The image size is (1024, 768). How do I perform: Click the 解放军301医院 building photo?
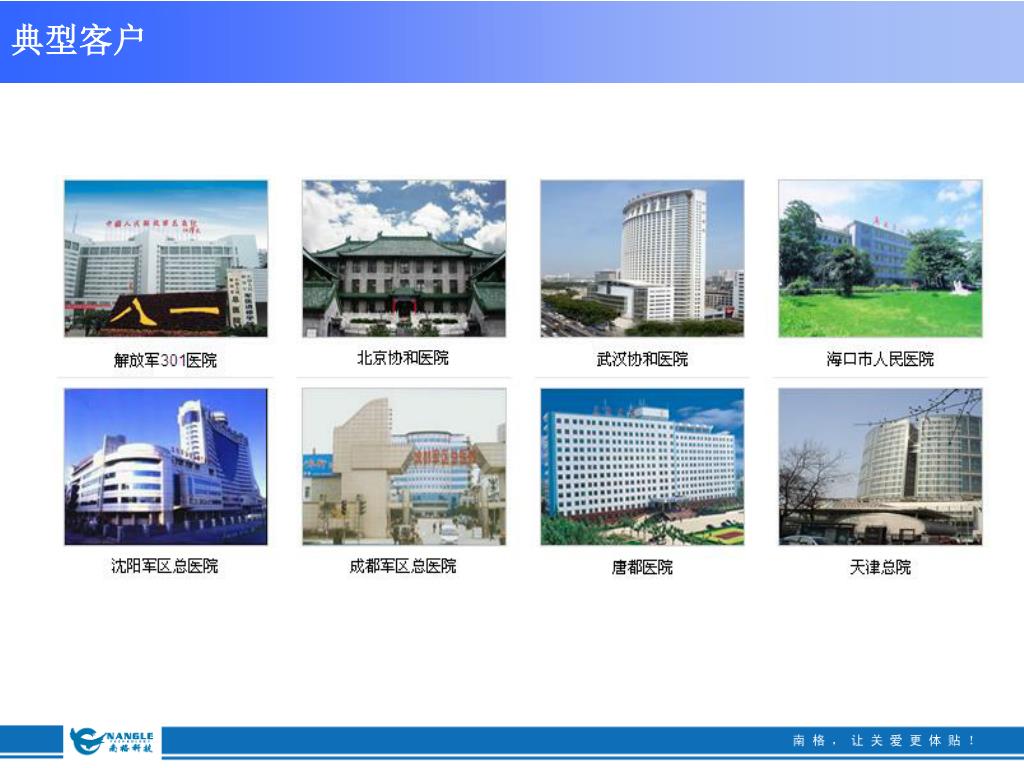[166, 259]
